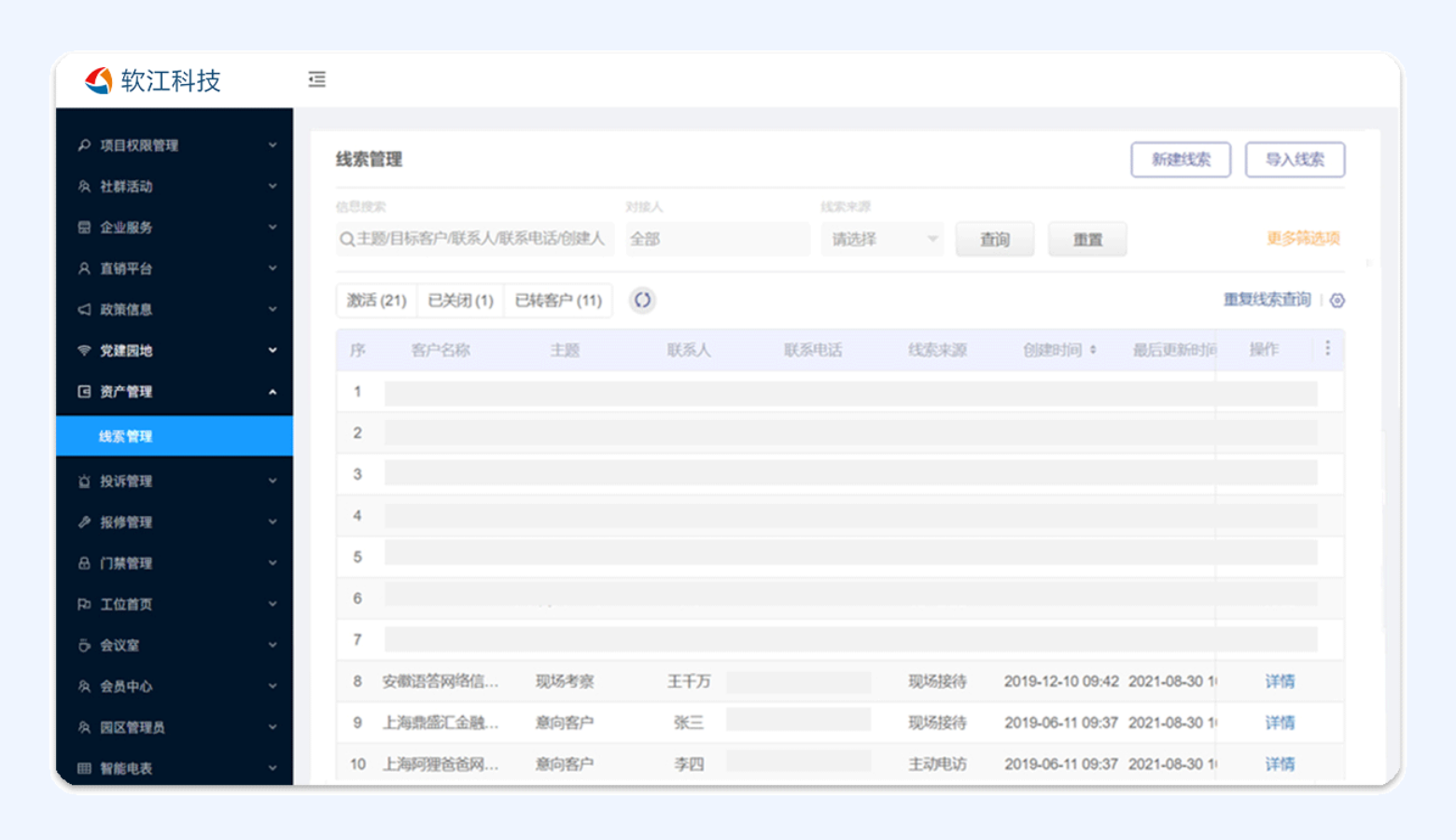
Task: Switch to the 已转客户 (11) tab
Action: [558, 301]
